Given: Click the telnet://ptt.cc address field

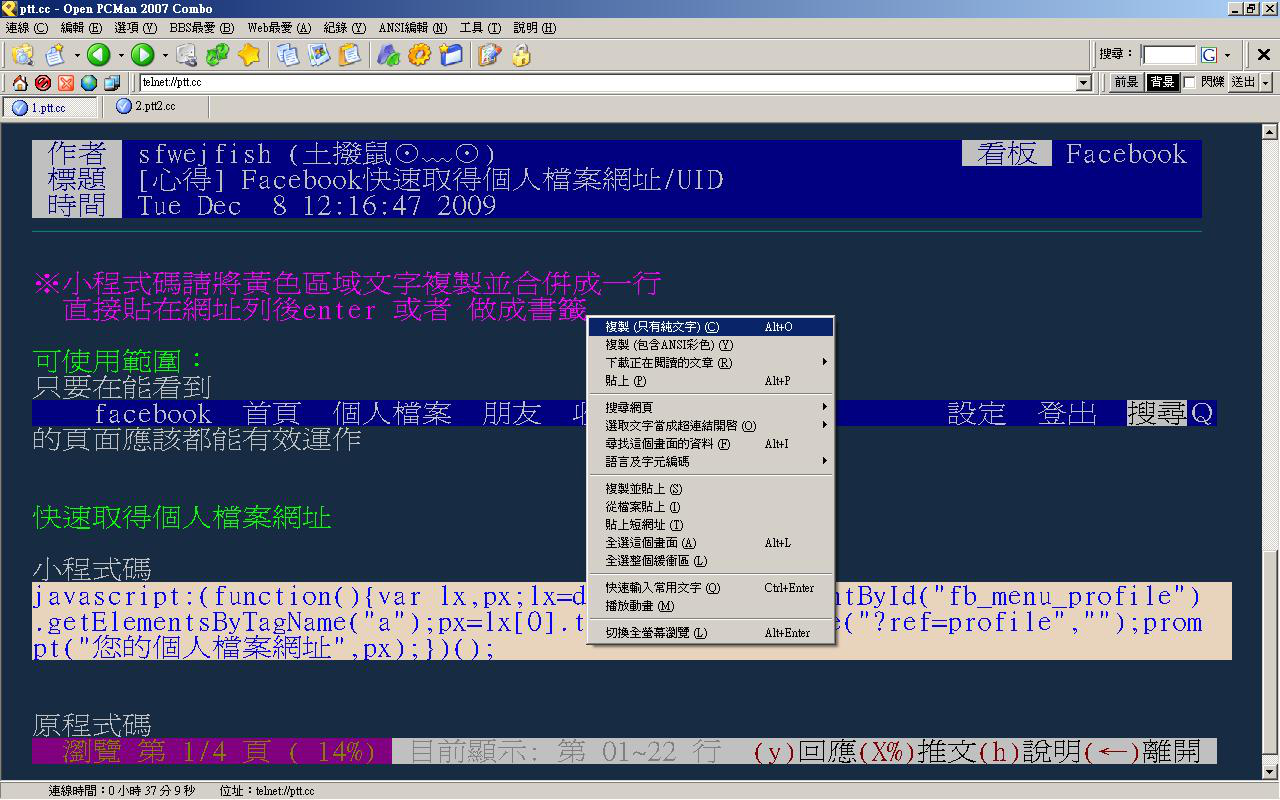Looking at the screenshot, I should (x=607, y=83).
